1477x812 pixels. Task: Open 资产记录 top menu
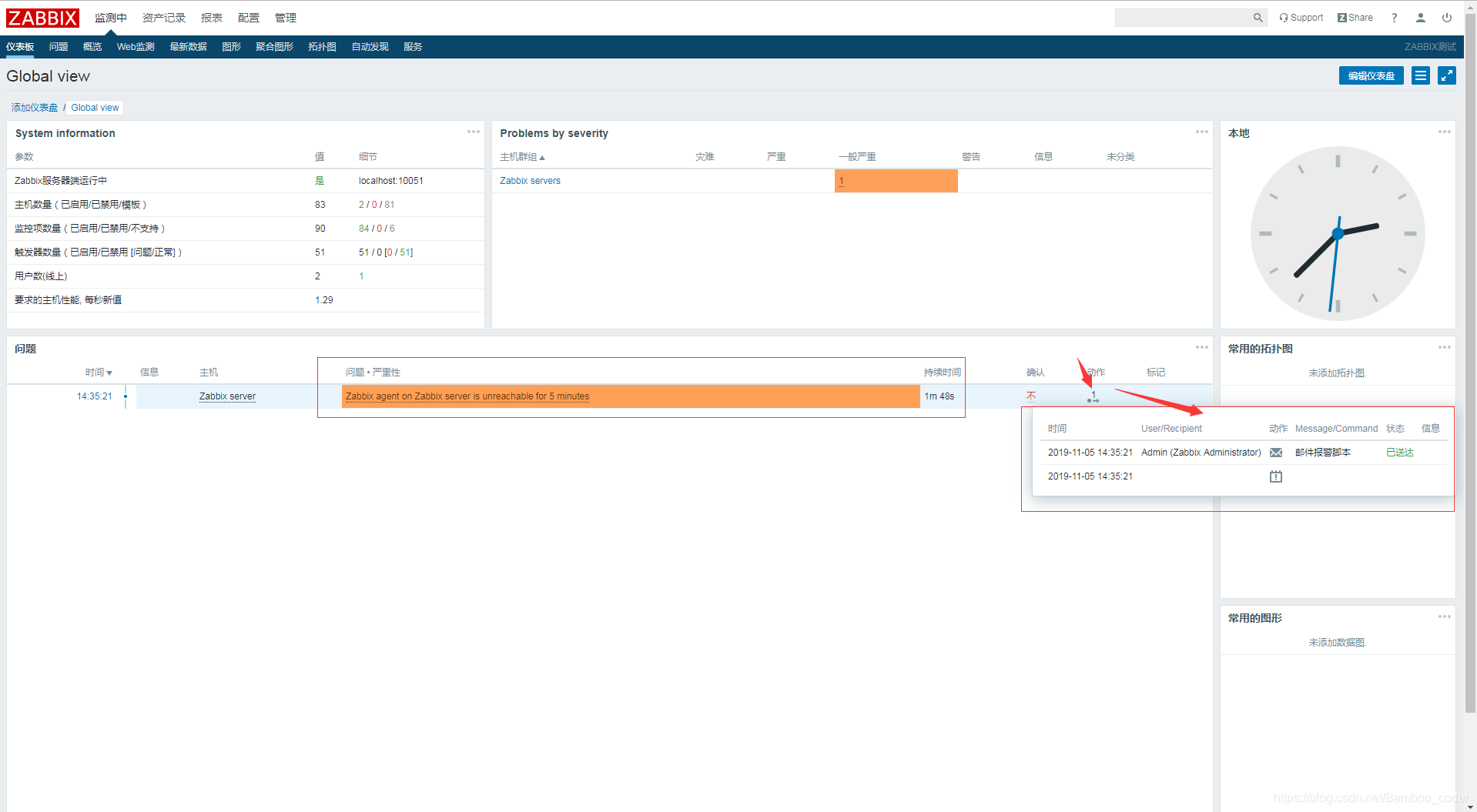[164, 18]
